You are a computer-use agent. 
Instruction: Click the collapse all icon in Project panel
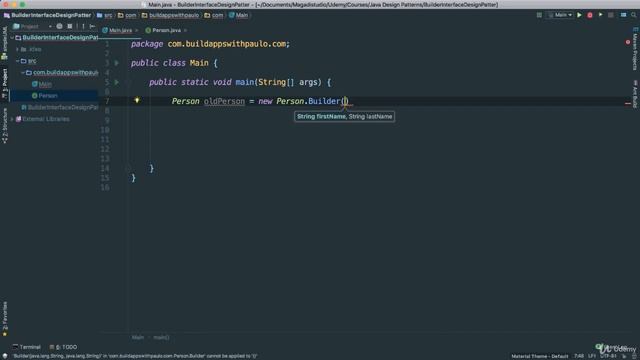(x=70, y=26)
